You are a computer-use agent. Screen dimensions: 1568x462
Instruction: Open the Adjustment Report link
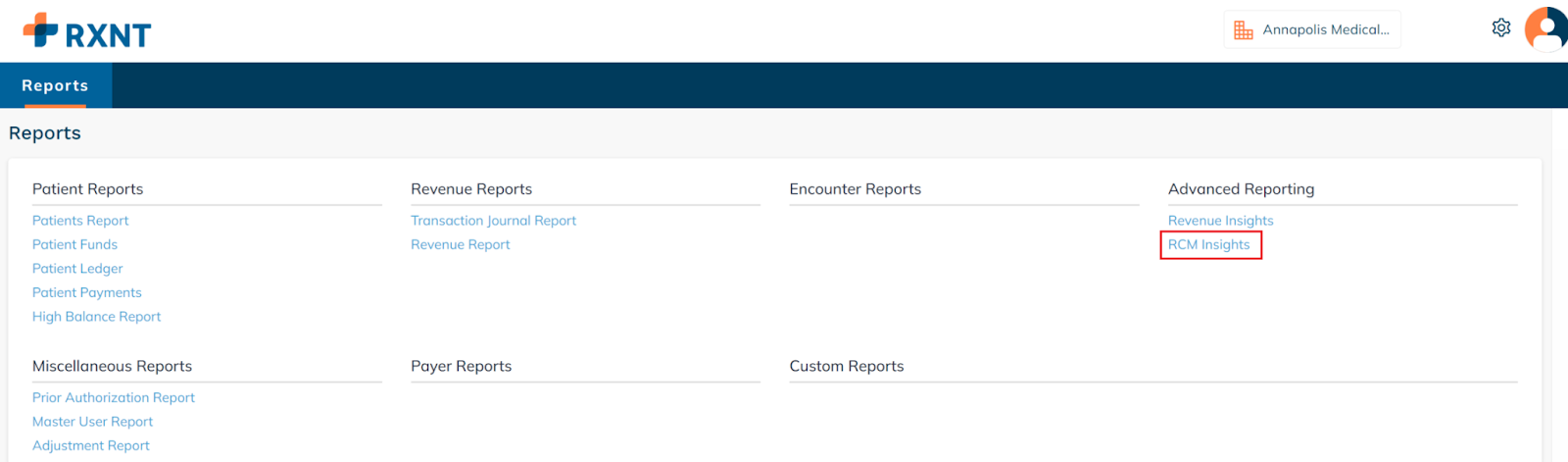click(91, 445)
